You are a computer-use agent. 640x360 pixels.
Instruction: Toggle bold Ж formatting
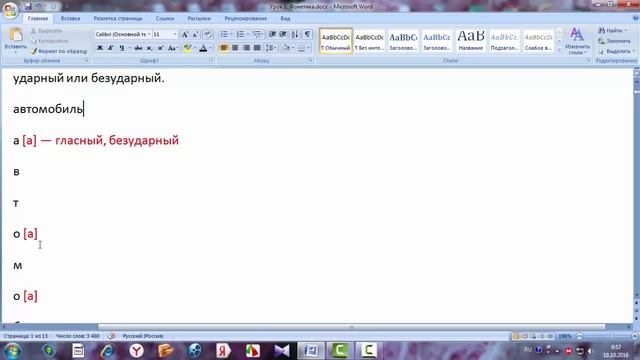click(x=100, y=48)
